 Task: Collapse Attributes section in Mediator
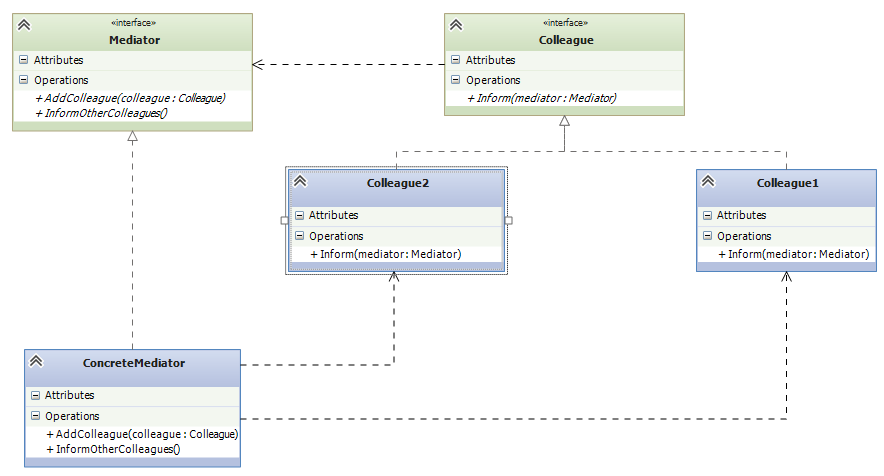24,60
